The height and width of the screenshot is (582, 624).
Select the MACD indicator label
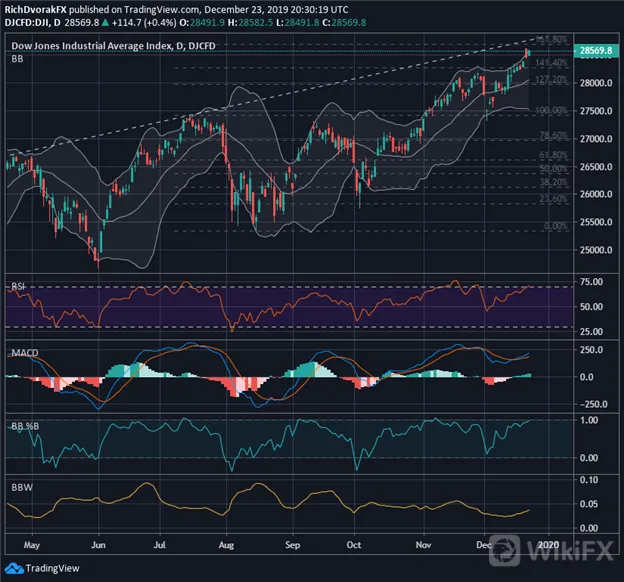(25, 353)
